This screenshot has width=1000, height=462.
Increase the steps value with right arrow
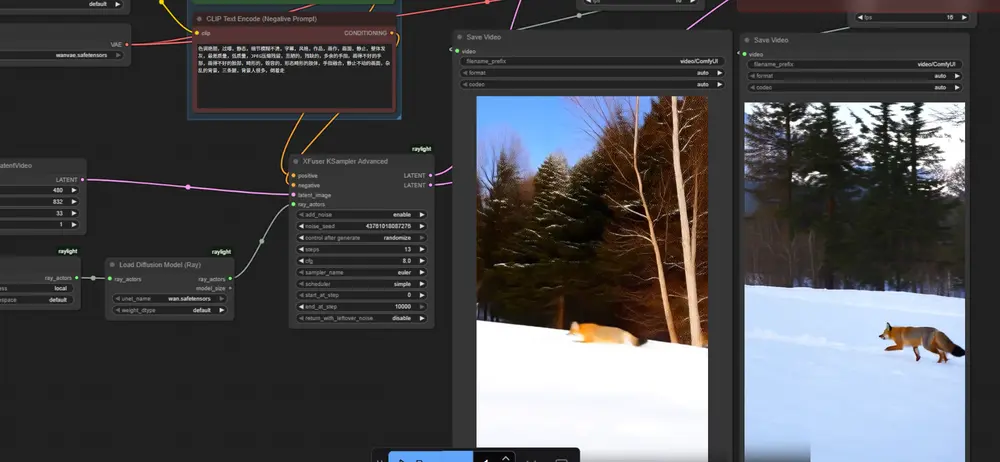click(422, 249)
